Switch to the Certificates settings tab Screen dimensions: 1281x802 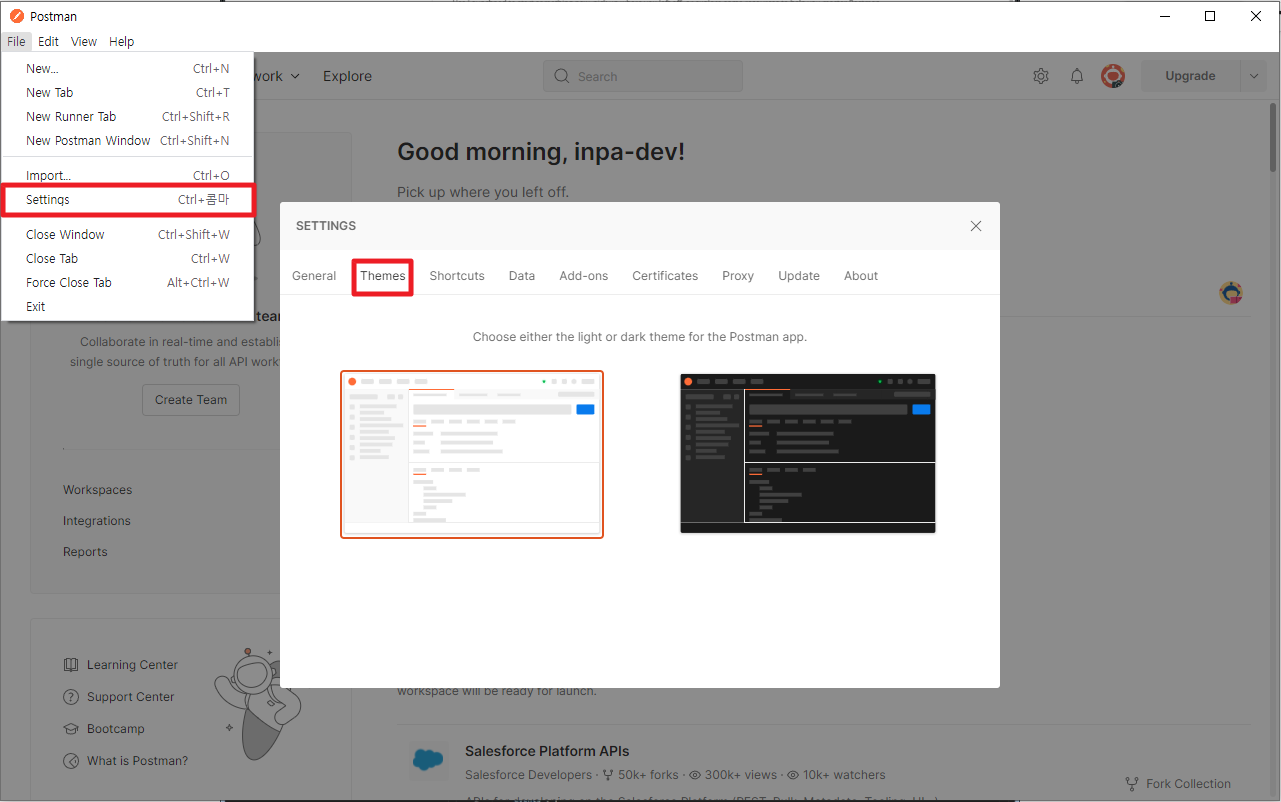point(665,276)
